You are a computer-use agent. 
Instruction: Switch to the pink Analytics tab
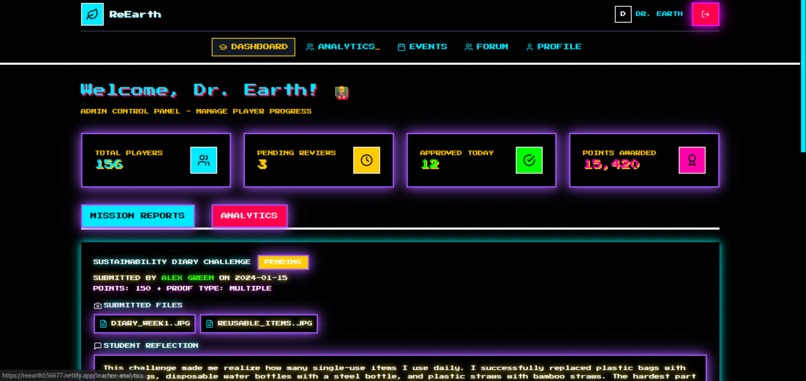249,216
